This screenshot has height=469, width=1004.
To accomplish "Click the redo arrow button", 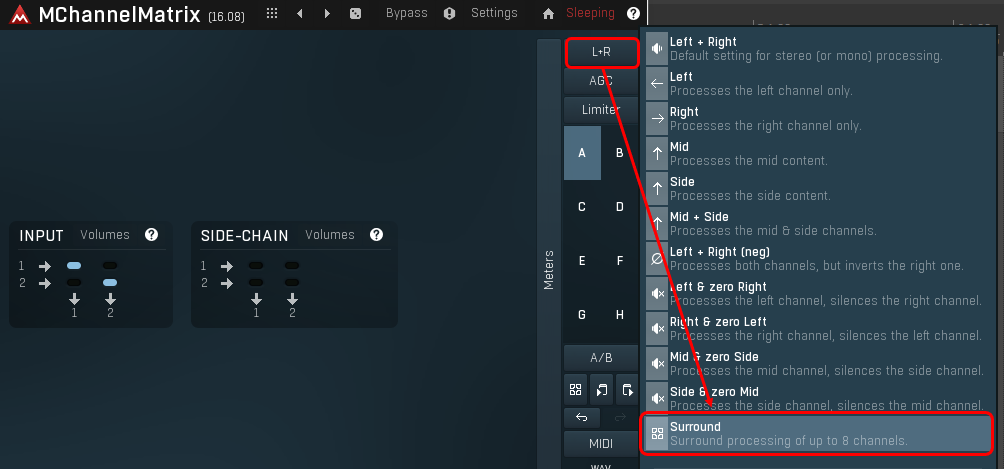I will tap(620, 418).
